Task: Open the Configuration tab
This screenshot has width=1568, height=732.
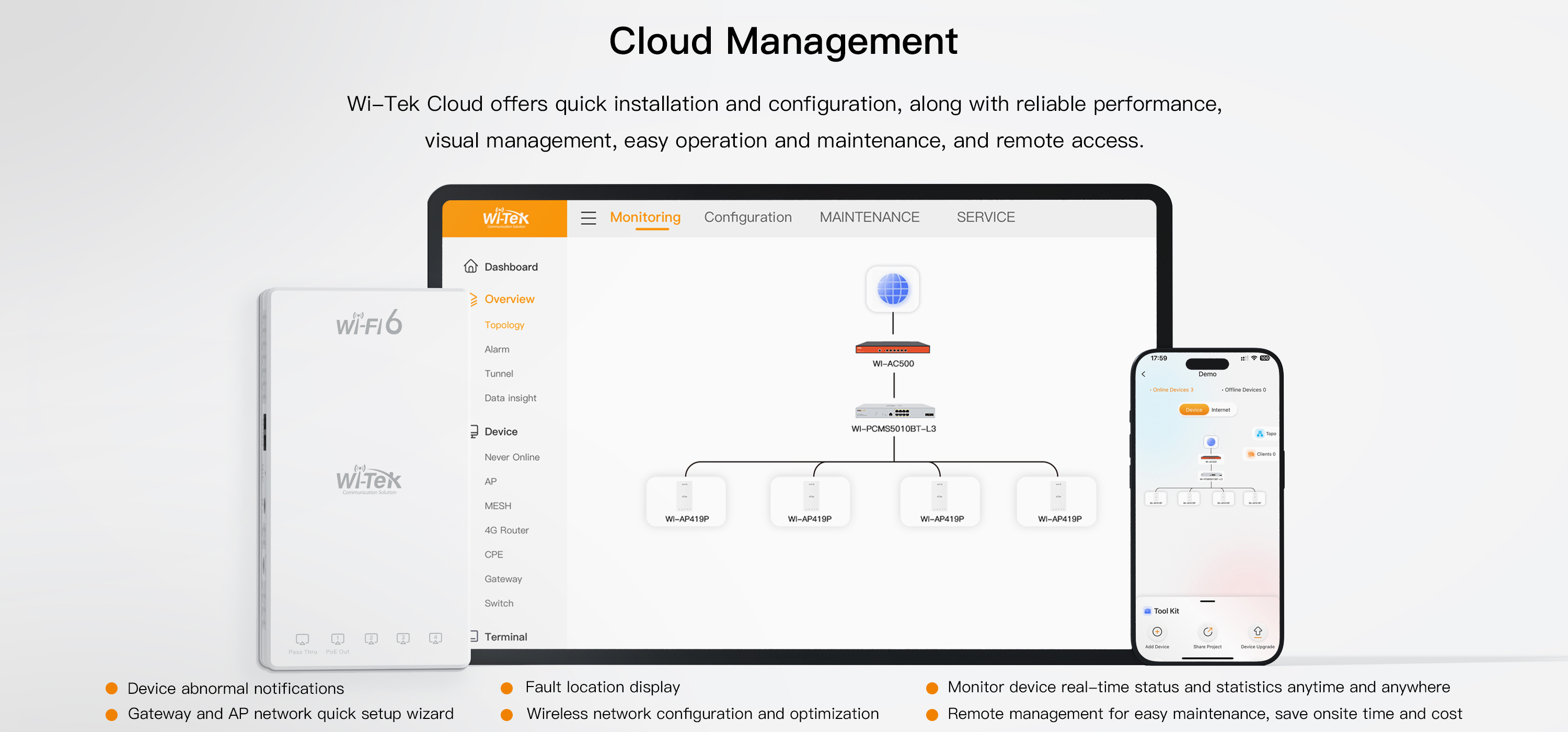Action: pyautogui.click(x=747, y=218)
